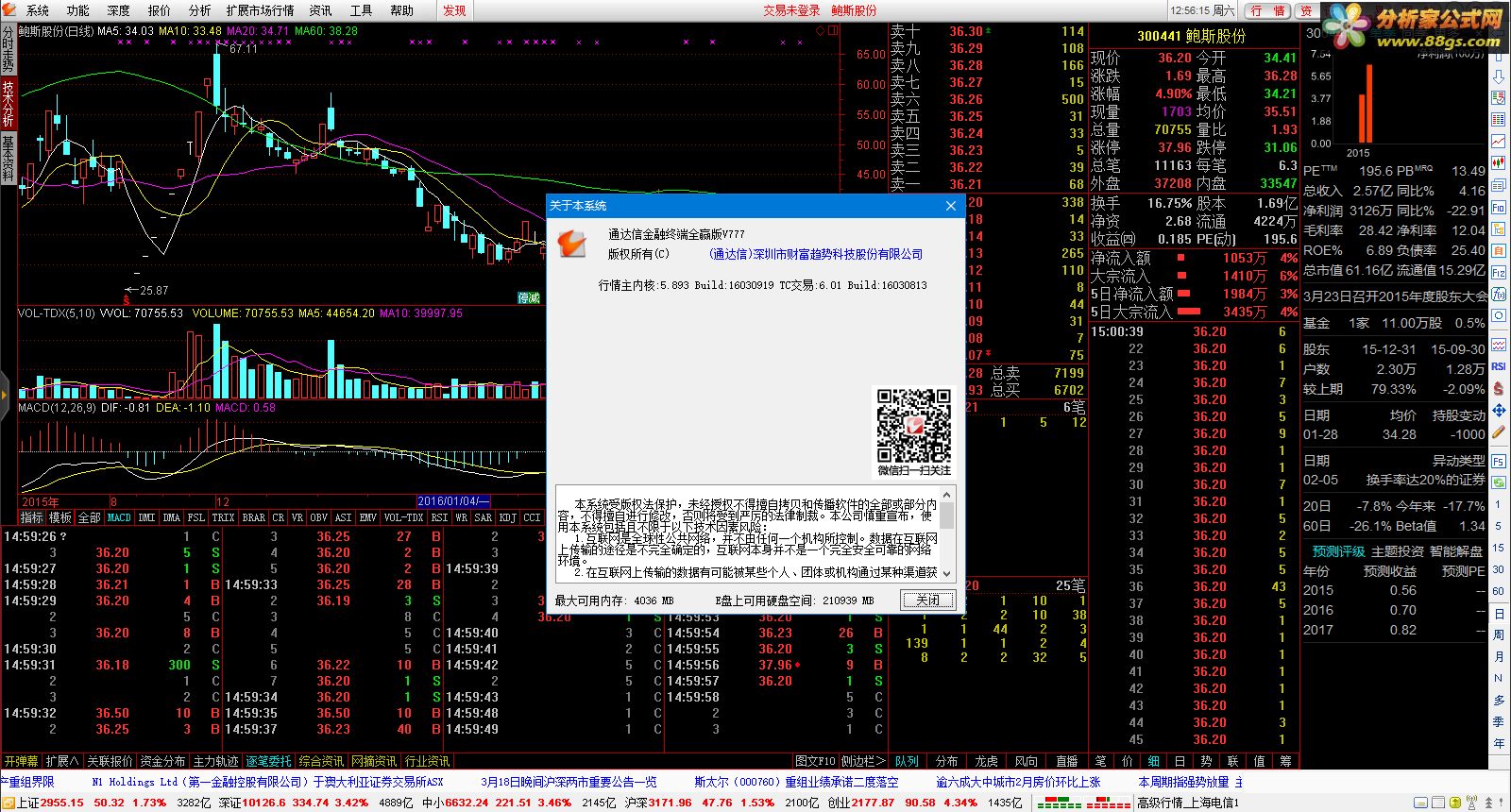This screenshot has height=812, width=1511.
Task: Toggle the BRAR indicator tab
Action: (x=255, y=517)
